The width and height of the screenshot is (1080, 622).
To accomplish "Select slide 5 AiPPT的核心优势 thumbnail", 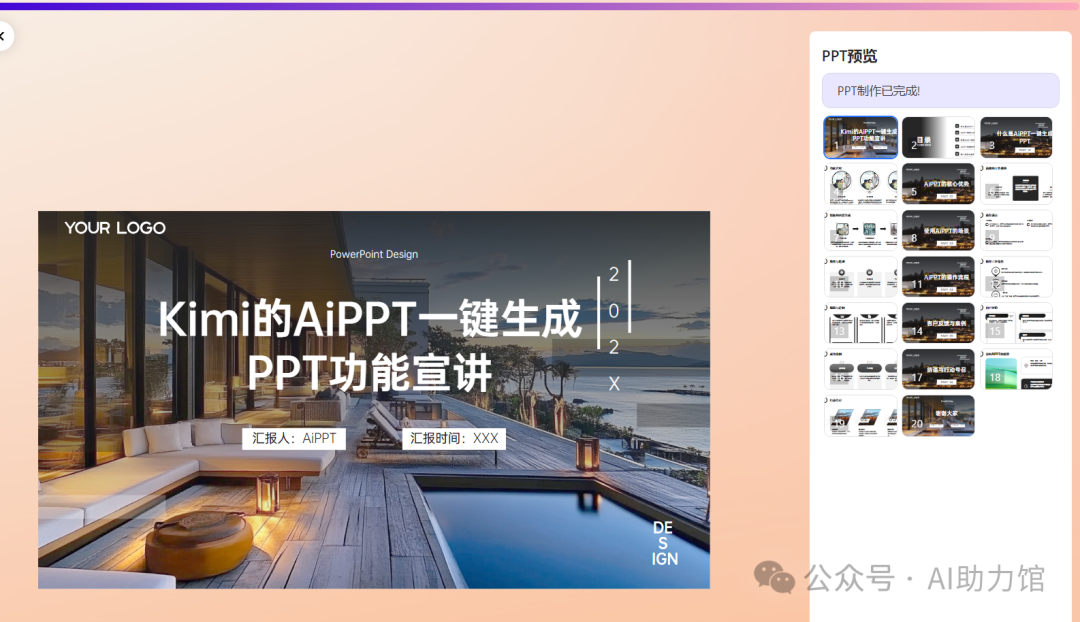I will pos(938,184).
